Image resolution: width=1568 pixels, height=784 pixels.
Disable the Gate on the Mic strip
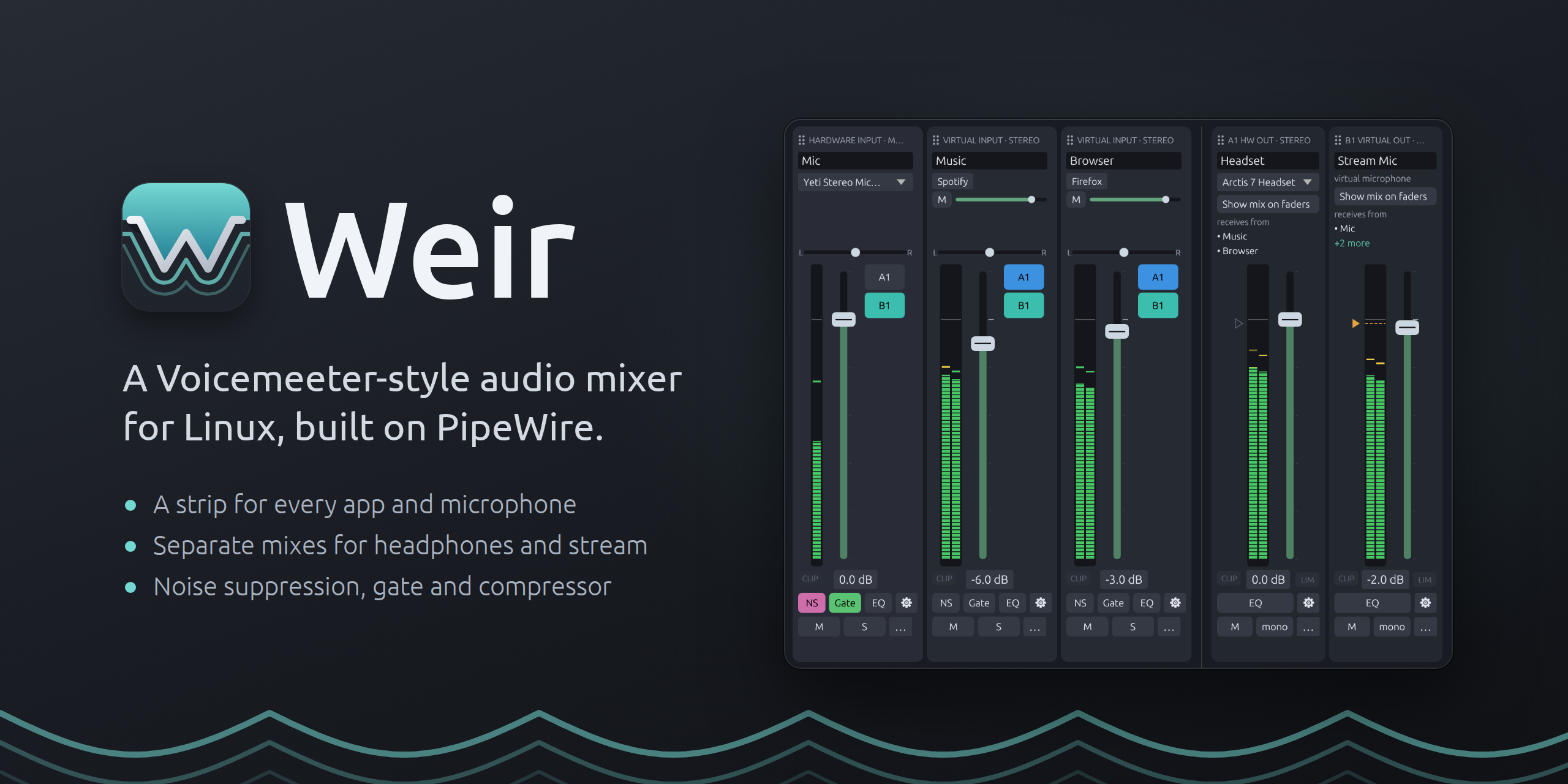(845, 603)
